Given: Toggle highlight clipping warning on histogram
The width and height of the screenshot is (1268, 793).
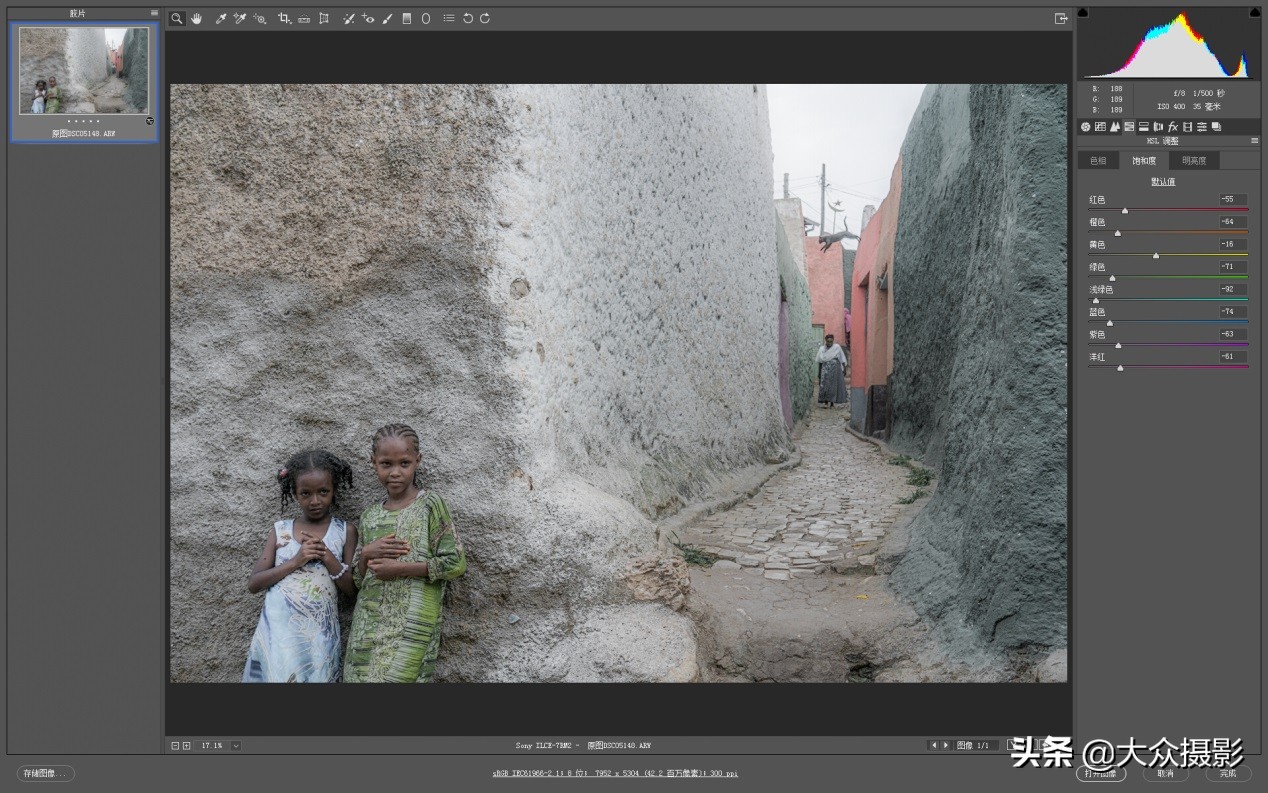Looking at the screenshot, I should click(1254, 12).
